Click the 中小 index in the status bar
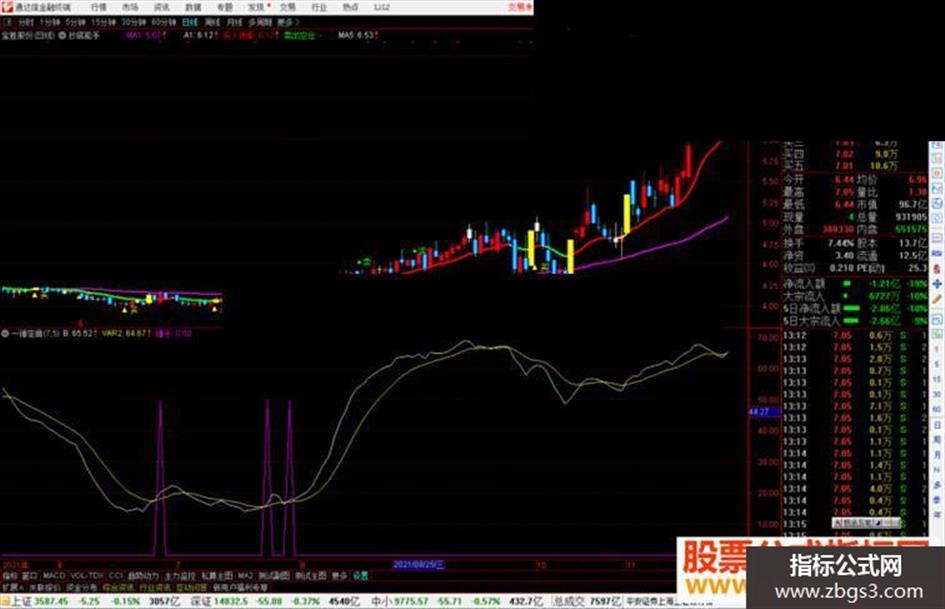The image size is (945, 609). click(457, 601)
